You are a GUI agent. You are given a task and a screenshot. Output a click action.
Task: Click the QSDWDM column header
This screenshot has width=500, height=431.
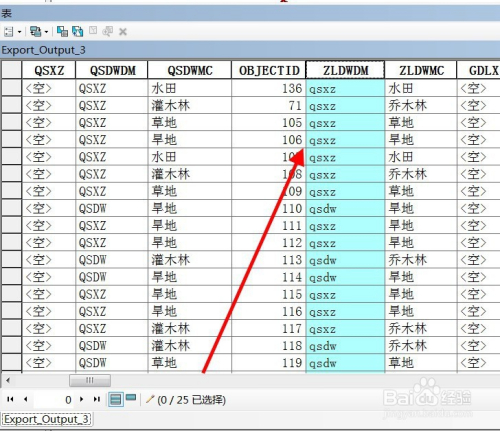tap(112, 70)
